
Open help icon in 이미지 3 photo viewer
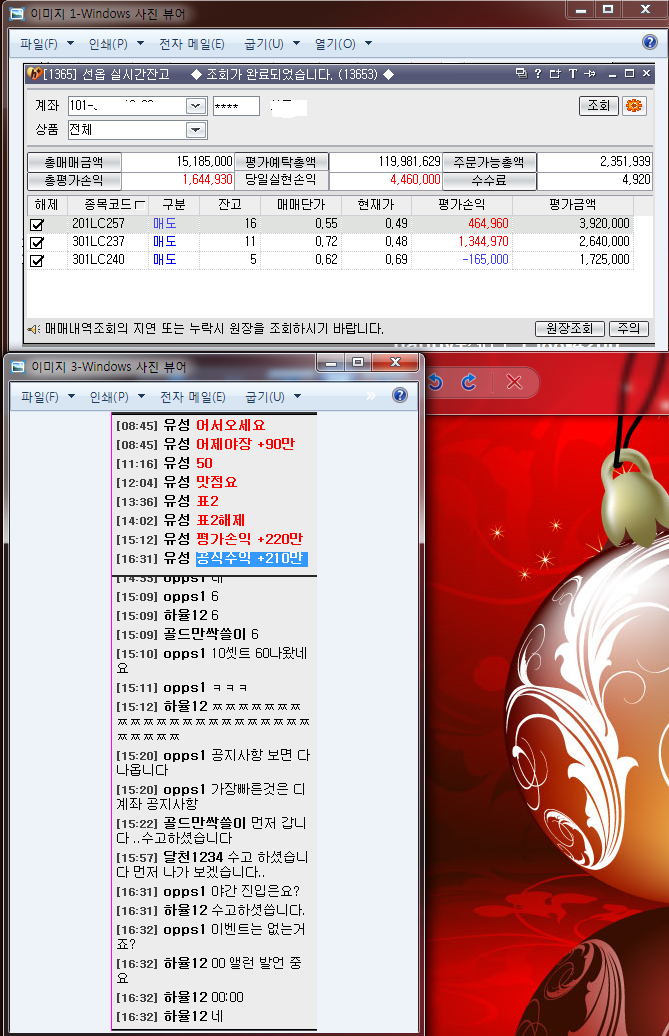coord(400,395)
